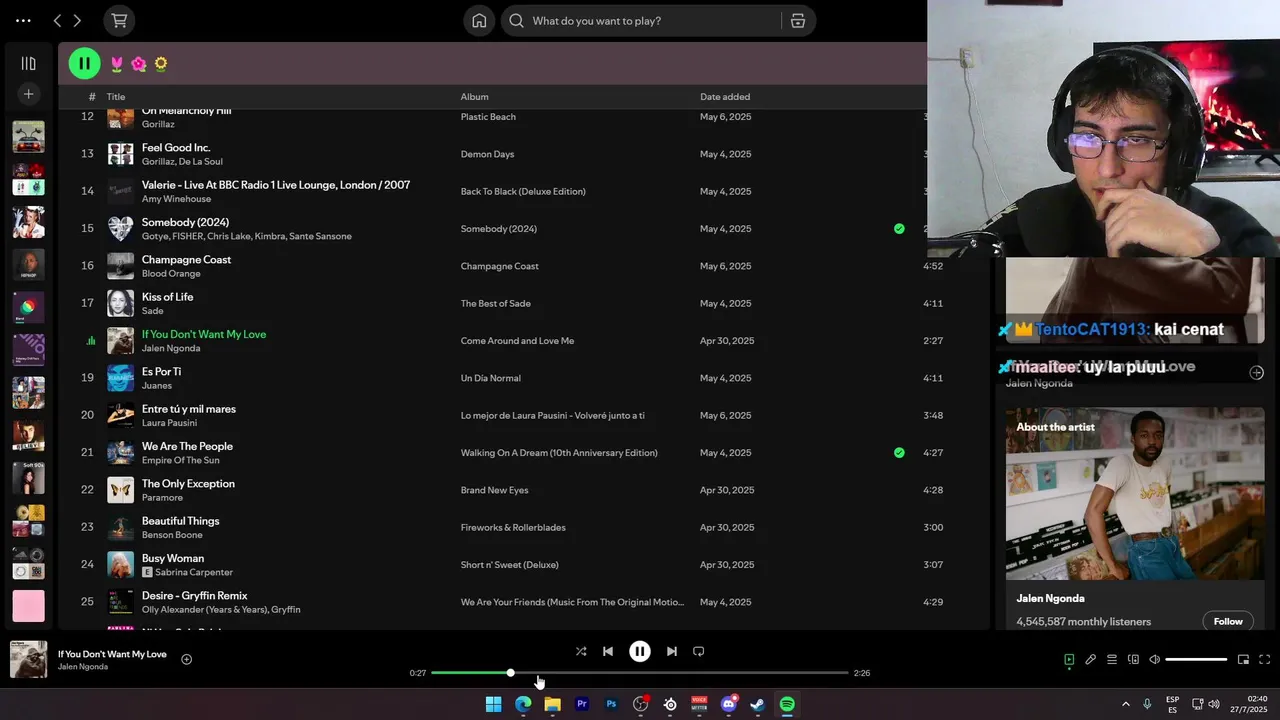Open artist link Blood Orange
This screenshot has width=1280, height=720.
(171, 273)
